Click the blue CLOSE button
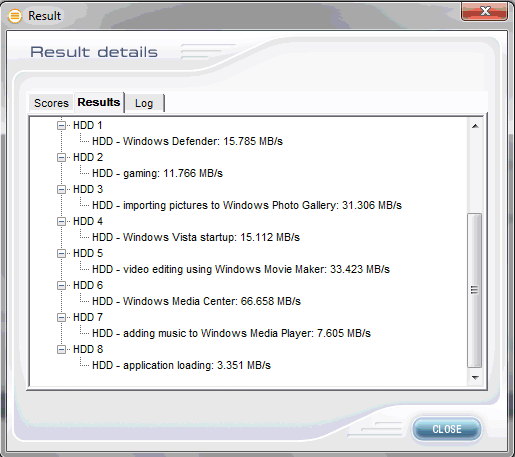Screen dimensions: 515x457 coord(447,429)
